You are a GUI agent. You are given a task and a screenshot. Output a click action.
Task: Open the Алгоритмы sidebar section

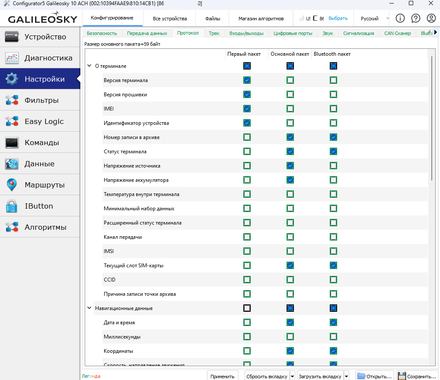coord(40,227)
